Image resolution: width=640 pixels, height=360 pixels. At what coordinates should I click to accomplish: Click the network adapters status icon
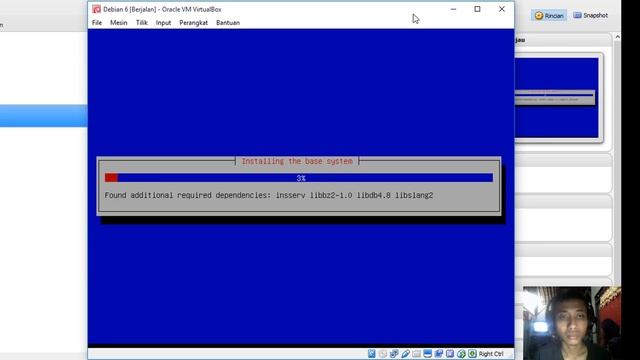click(394, 353)
